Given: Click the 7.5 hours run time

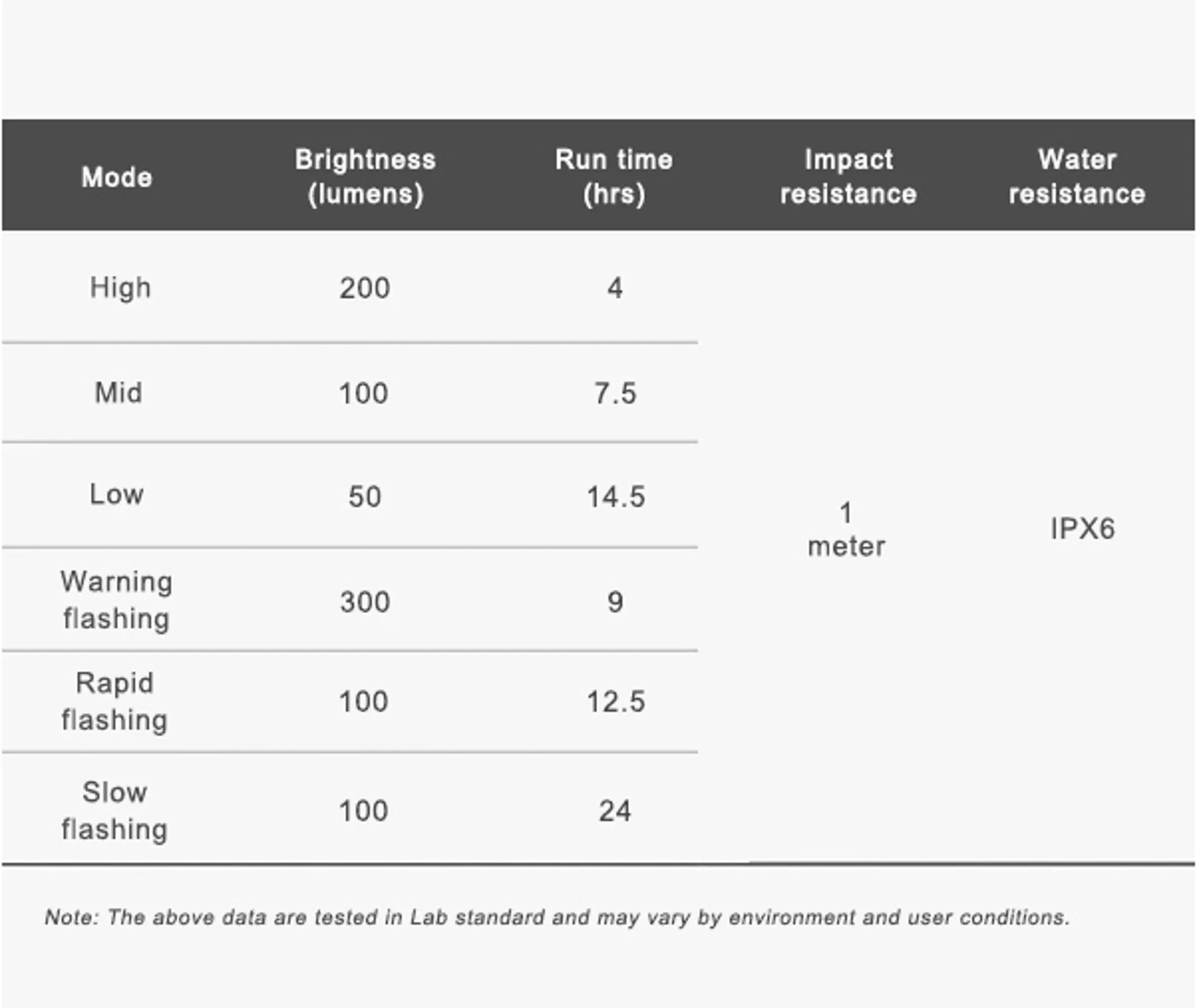Looking at the screenshot, I should point(615,393).
